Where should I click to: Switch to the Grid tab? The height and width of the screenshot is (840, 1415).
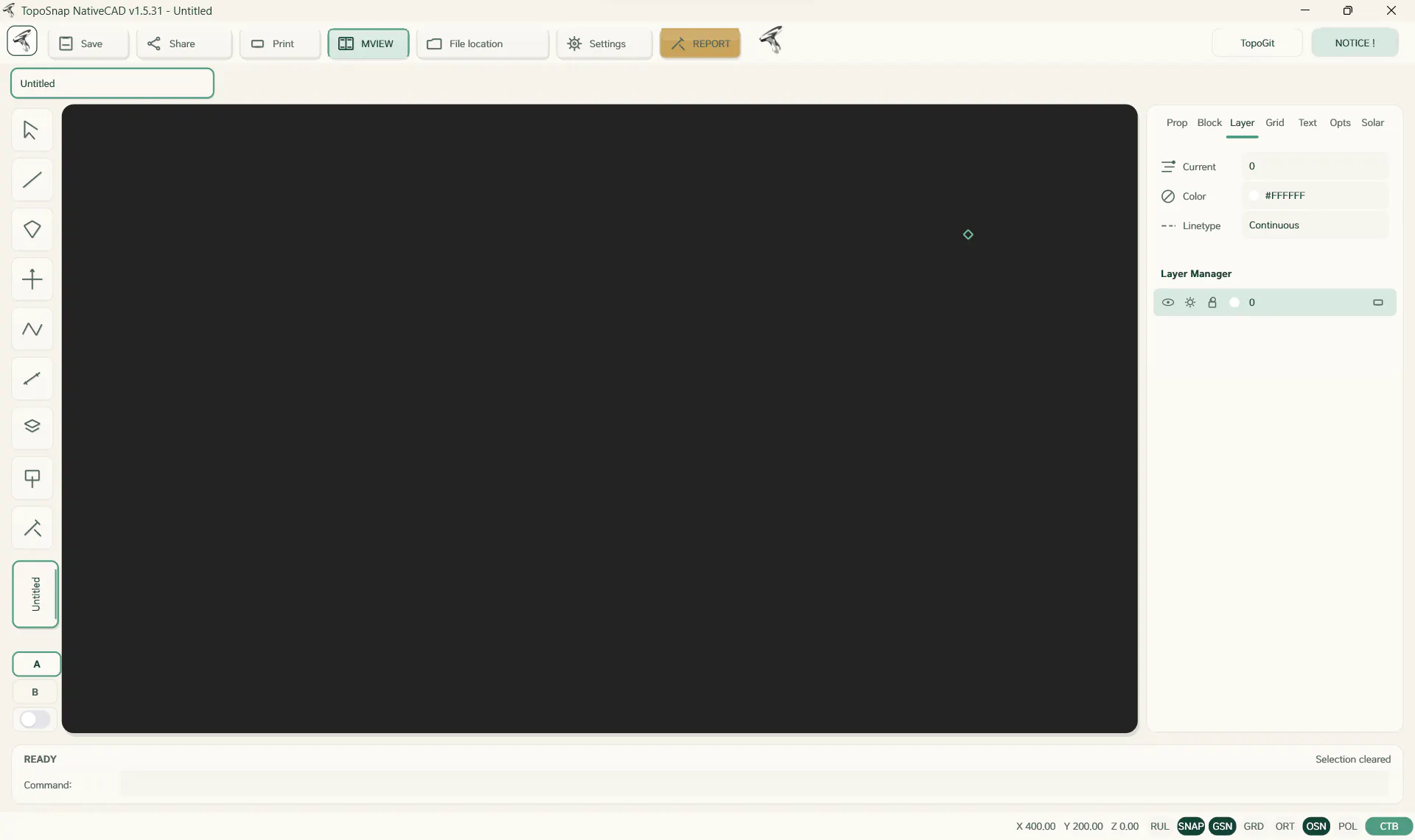click(x=1275, y=123)
